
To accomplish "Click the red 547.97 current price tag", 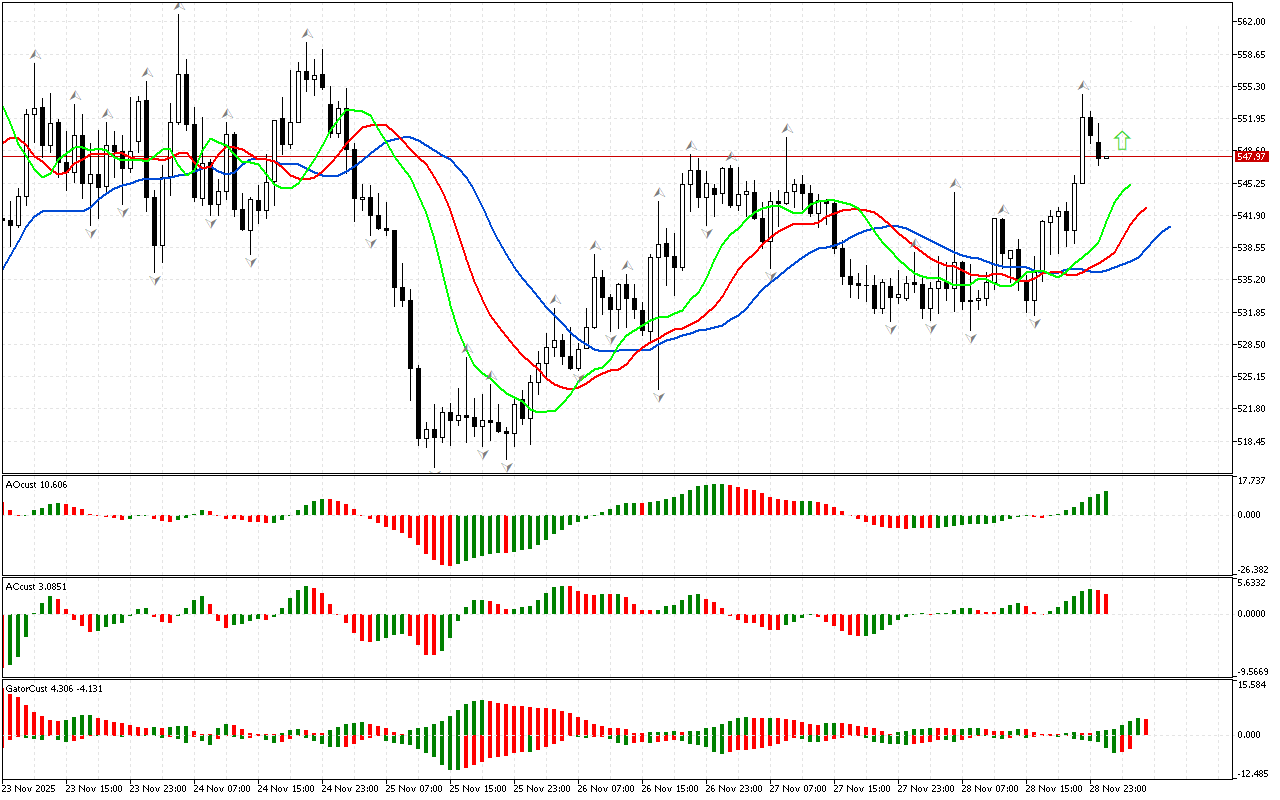I will tap(1252, 156).
